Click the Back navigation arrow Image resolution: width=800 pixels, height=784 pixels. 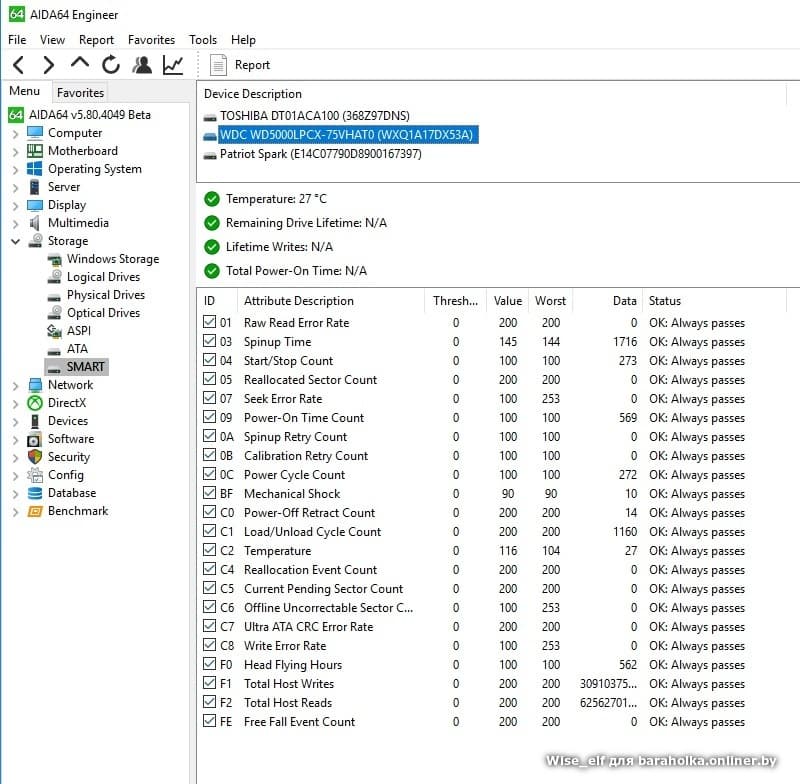click(x=19, y=65)
